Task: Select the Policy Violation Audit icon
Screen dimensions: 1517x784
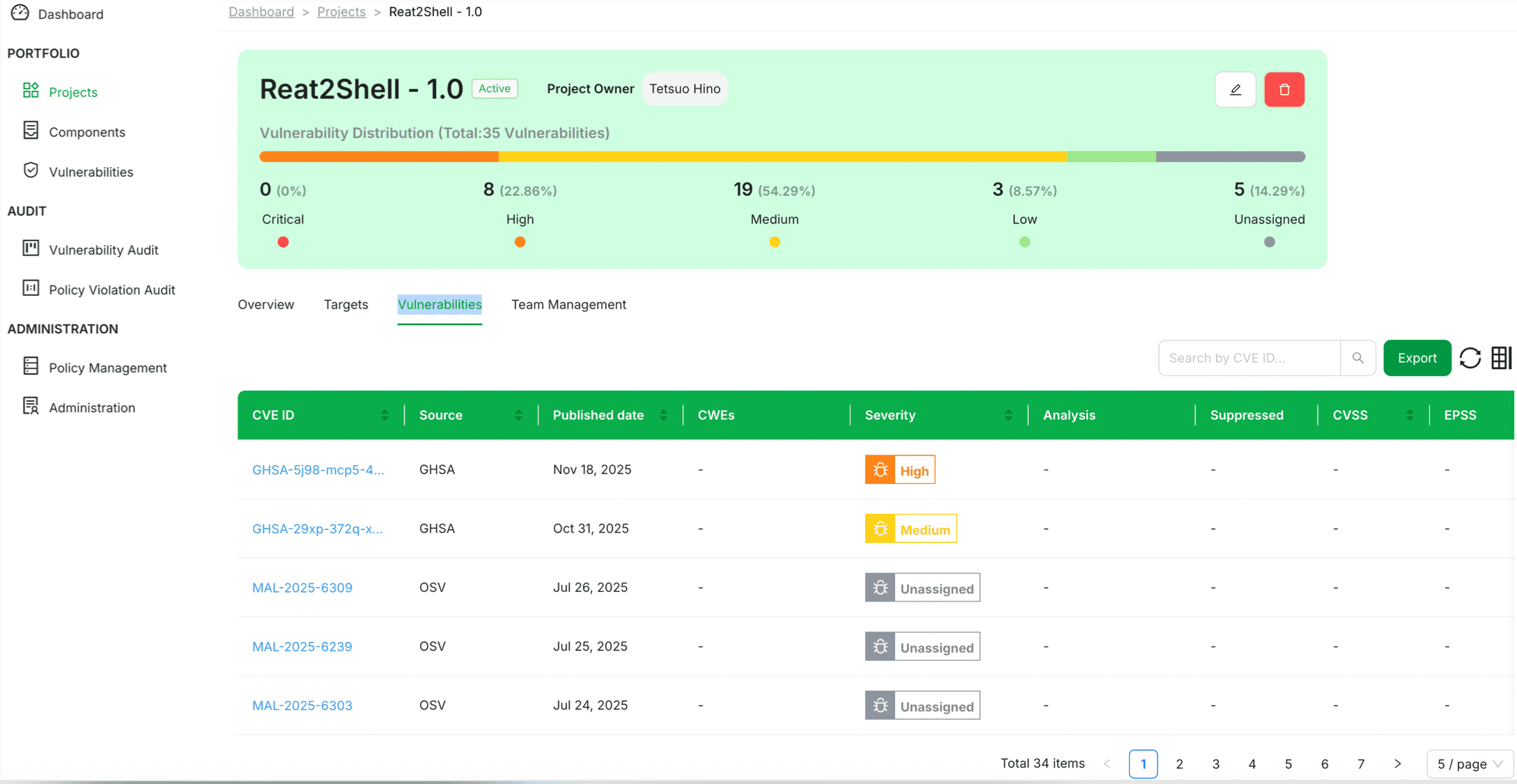Action: [31, 290]
